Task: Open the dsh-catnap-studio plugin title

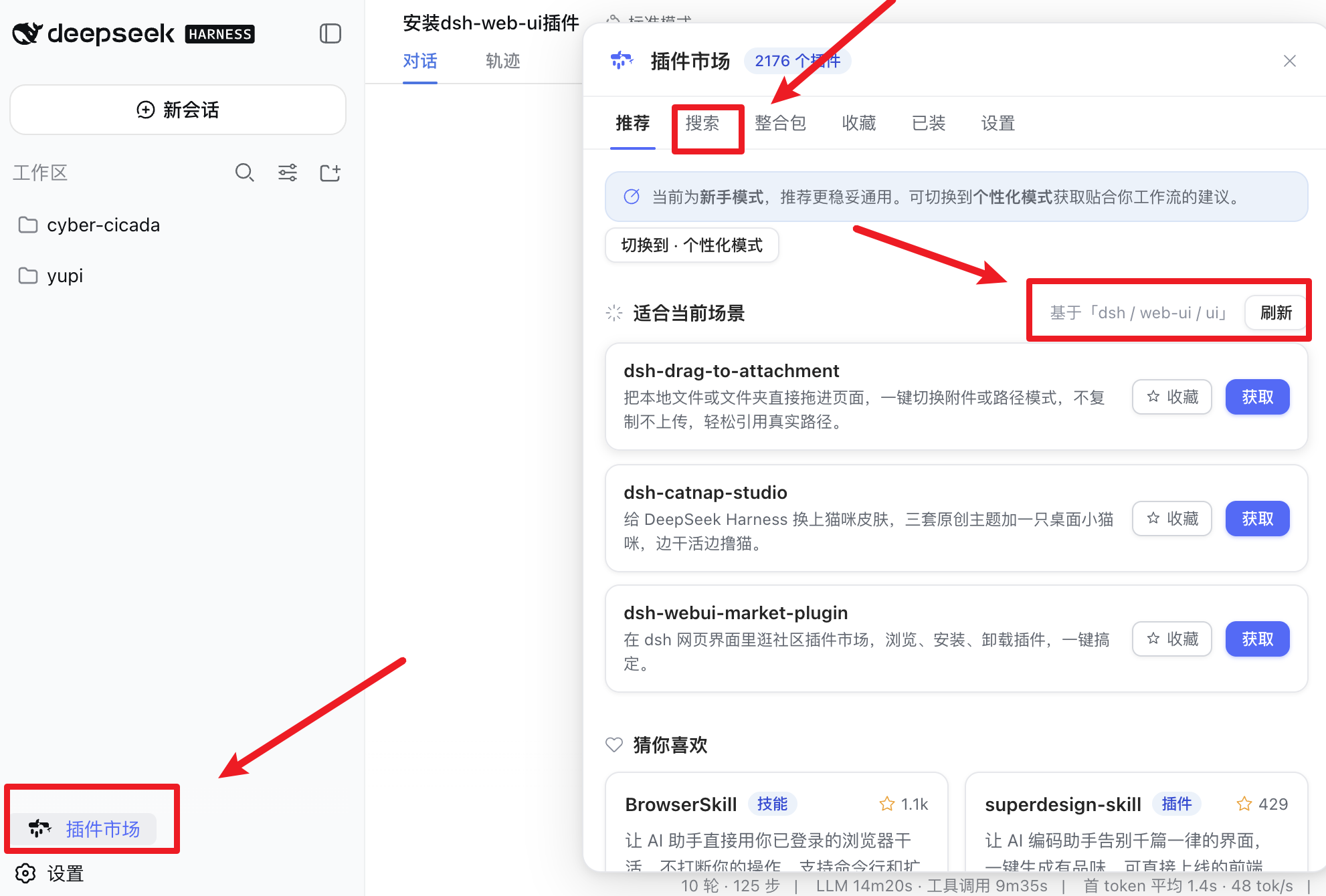Action: coord(705,492)
